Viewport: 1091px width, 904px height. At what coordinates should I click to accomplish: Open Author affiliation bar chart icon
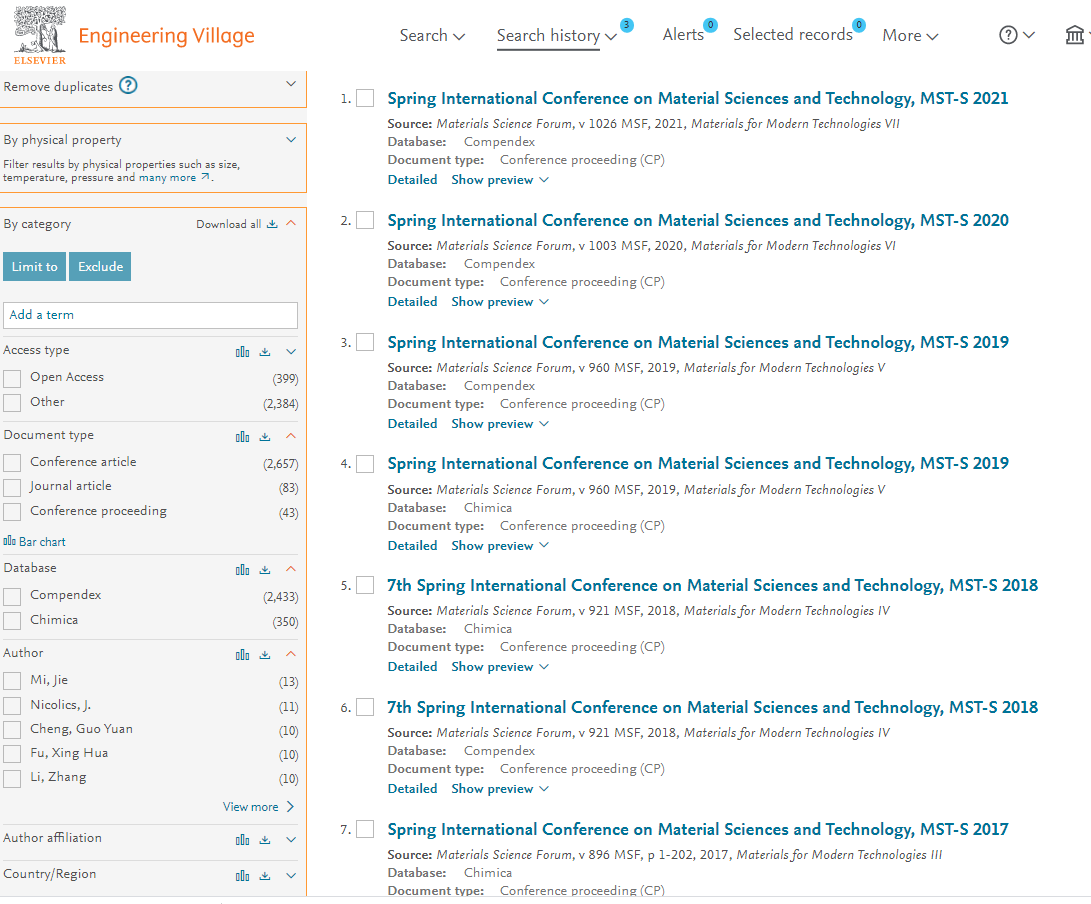242,840
